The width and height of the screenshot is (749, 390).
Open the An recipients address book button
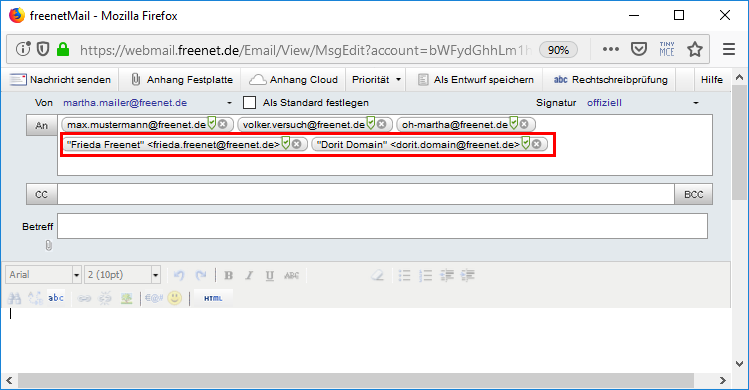click(x=42, y=126)
